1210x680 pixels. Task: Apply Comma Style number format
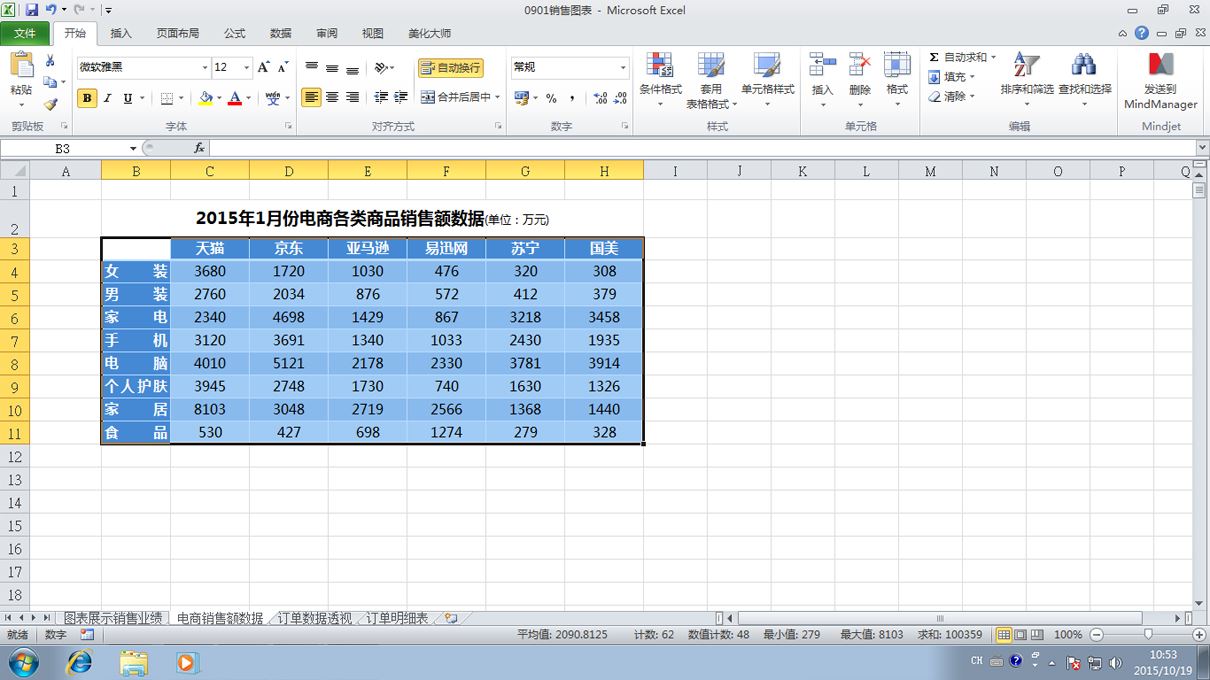pyautogui.click(x=572, y=98)
